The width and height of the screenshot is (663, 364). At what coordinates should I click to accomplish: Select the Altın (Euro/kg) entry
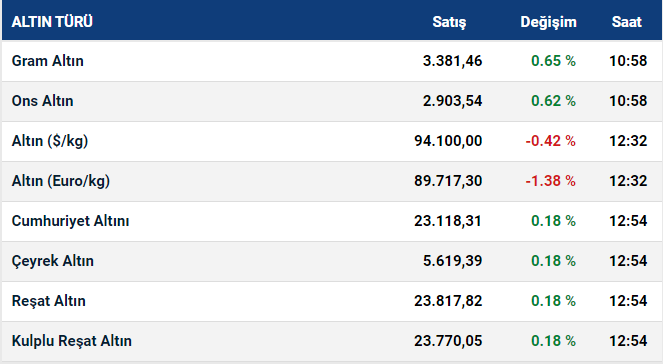61,181
